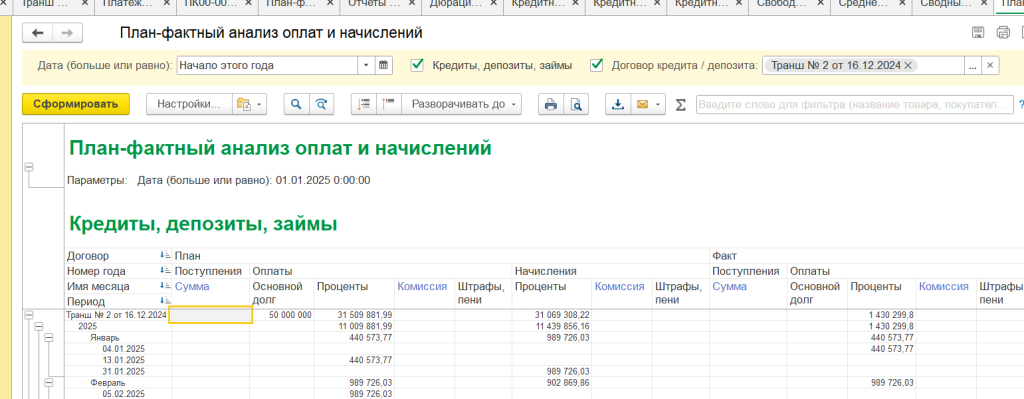Click the Find next icon in toolbar
This screenshot has height=399, width=1024.
point(320,104)
